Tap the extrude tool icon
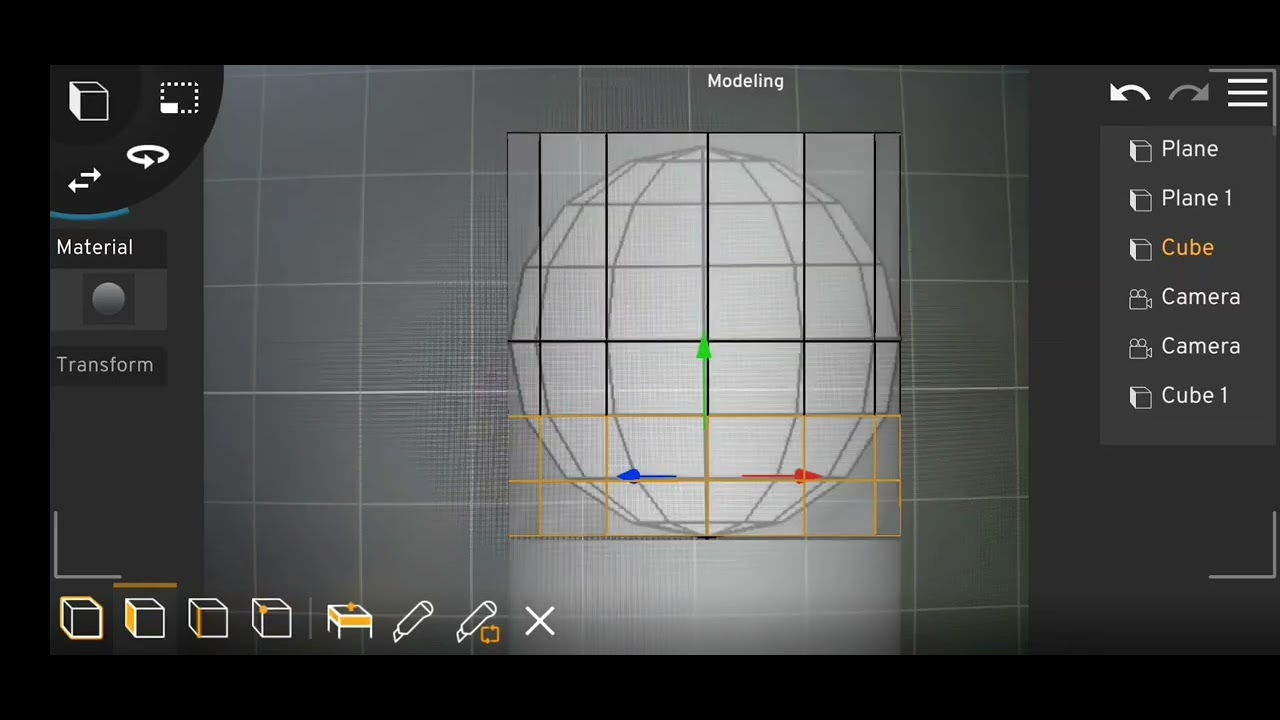Image resolution: width=1280 pixels, height=720 pixels. (349, 620)
